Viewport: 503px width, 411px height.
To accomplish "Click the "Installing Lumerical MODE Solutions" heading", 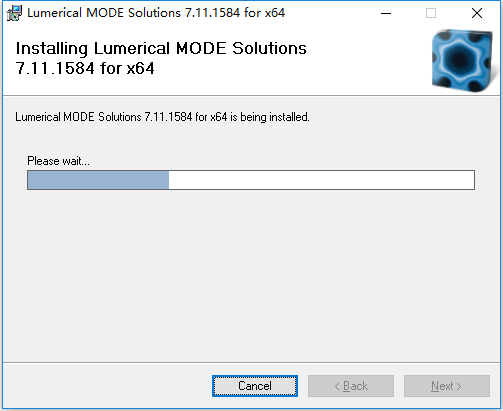I will pyautogui.click(x=161, y=49).
